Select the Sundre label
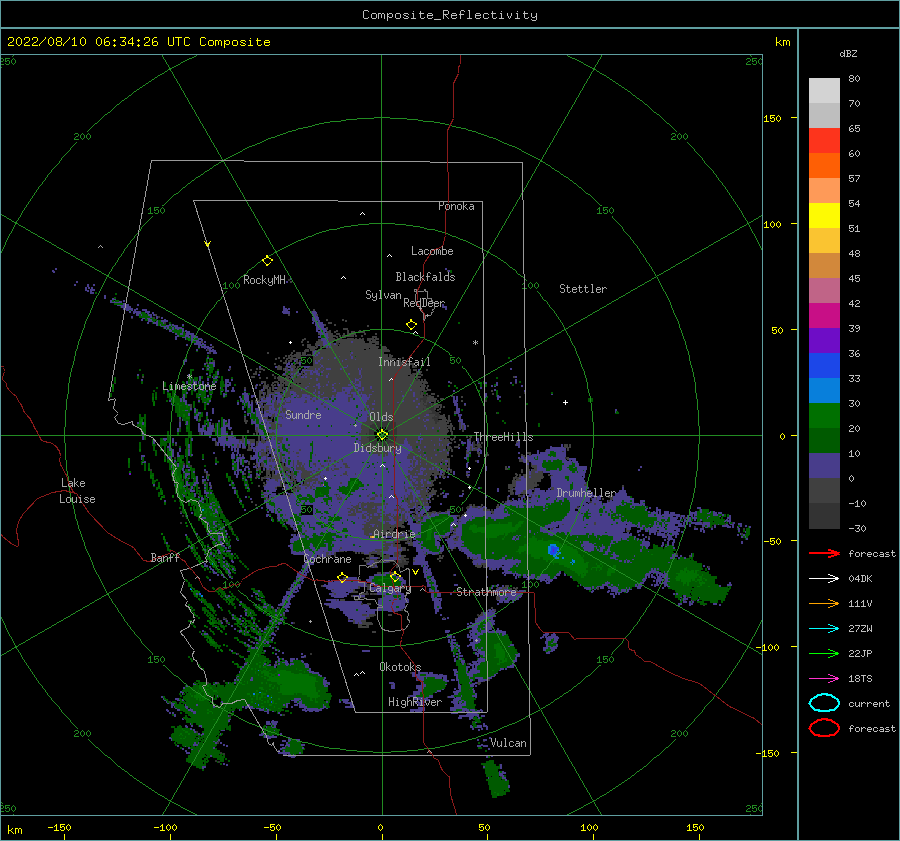 click(x=303, y=414)
